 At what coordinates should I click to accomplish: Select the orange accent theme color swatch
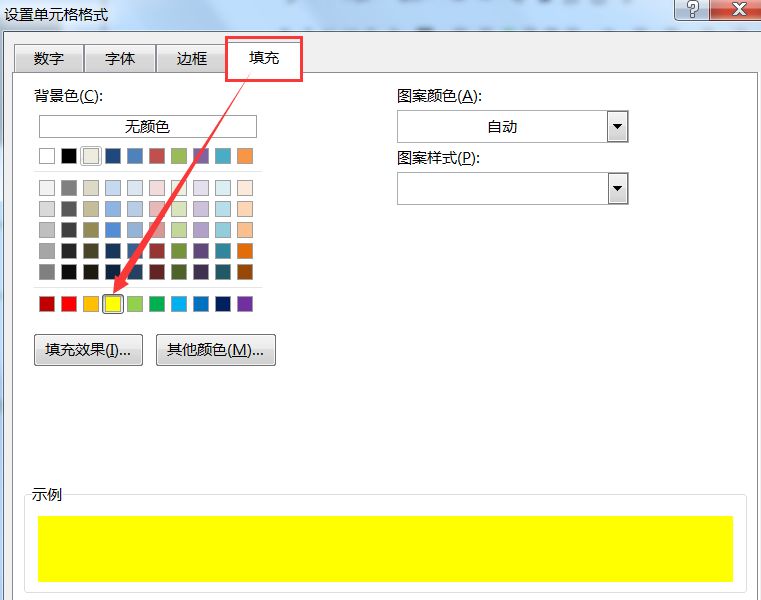pos(245,156)
